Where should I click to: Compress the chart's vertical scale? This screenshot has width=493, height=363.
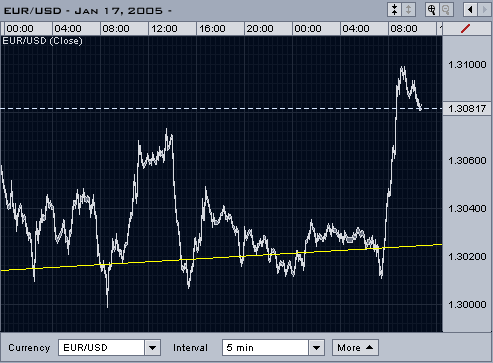pos(394,10)
